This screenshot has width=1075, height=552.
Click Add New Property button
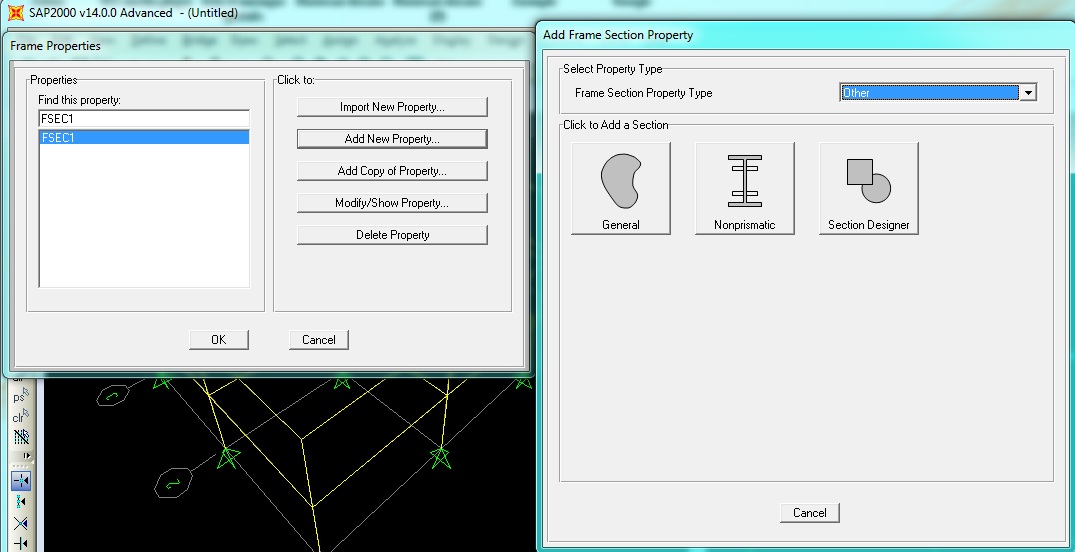pyautogui.click(x=392, y=139)
